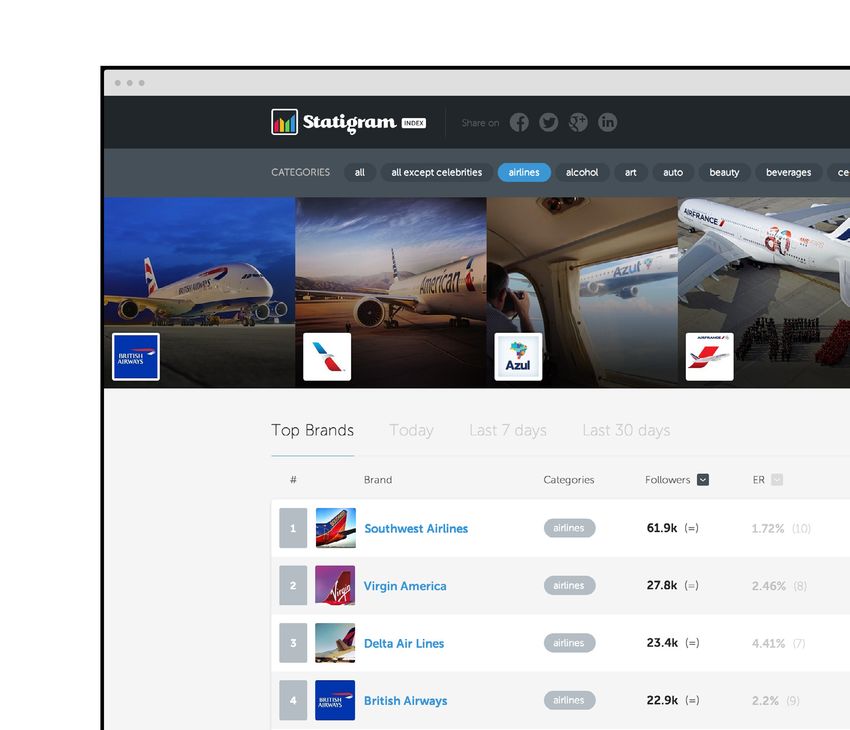Screen dimensions: 850x730
Task: Click the '2.46%' engagement rate value
Action: (769, 586)
